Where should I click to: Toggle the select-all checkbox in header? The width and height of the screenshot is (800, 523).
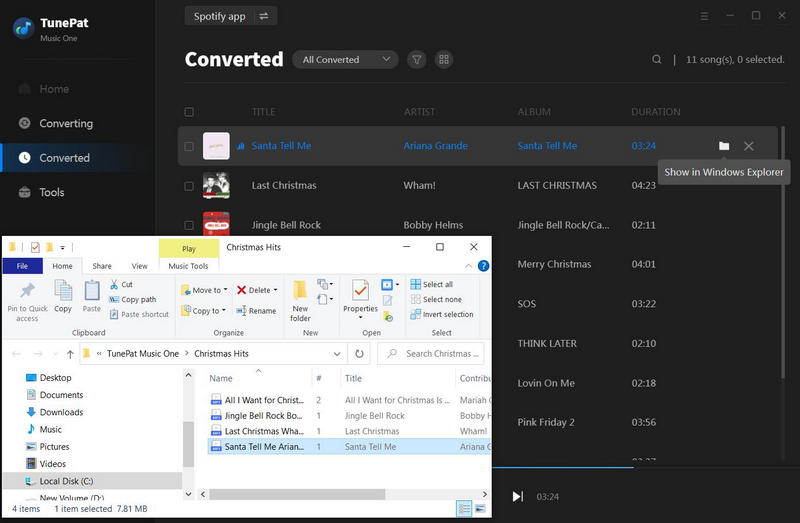point(190,112)
